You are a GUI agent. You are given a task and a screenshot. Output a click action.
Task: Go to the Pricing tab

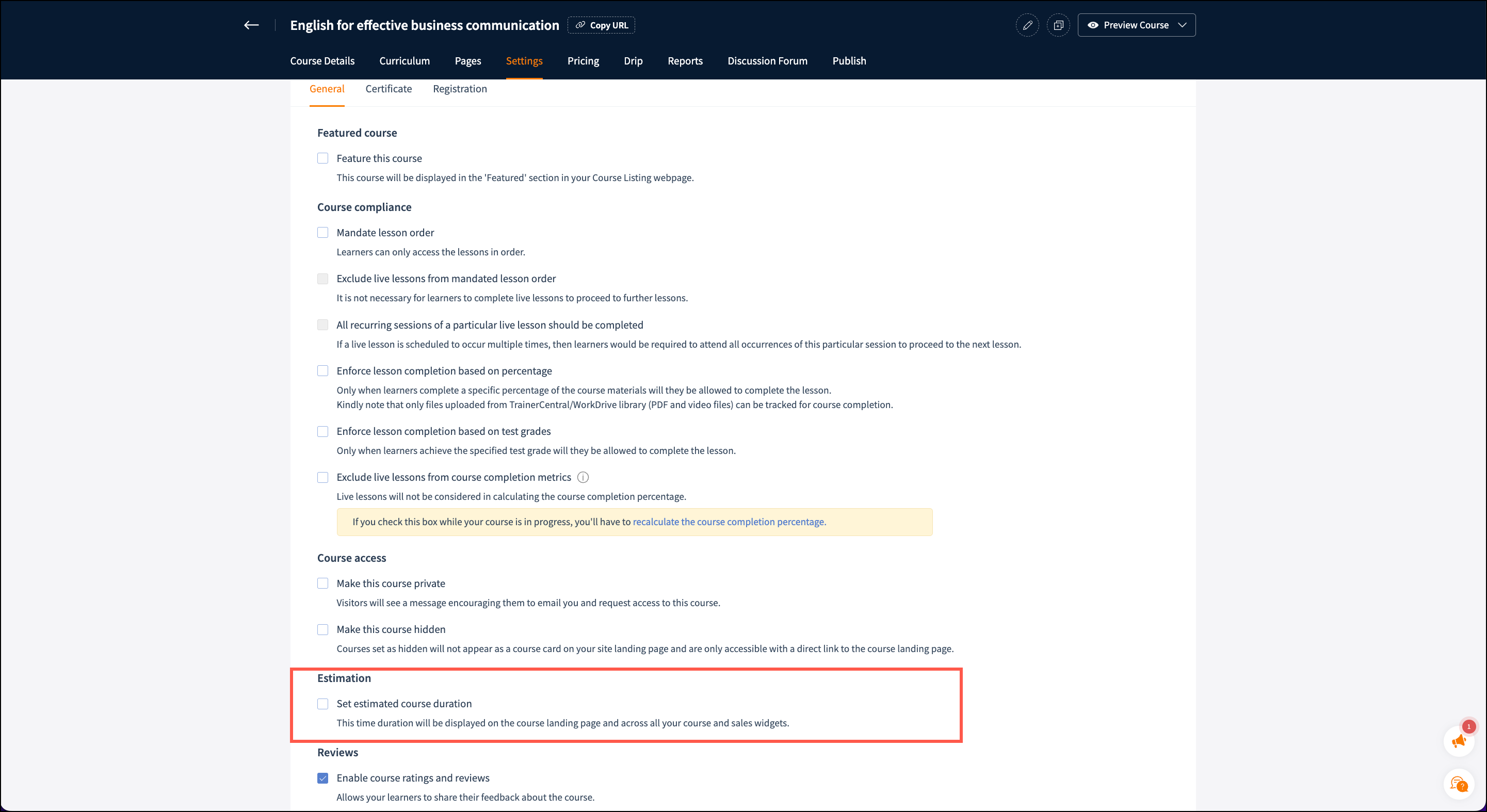pyautogui.click(x=583, y=60)
